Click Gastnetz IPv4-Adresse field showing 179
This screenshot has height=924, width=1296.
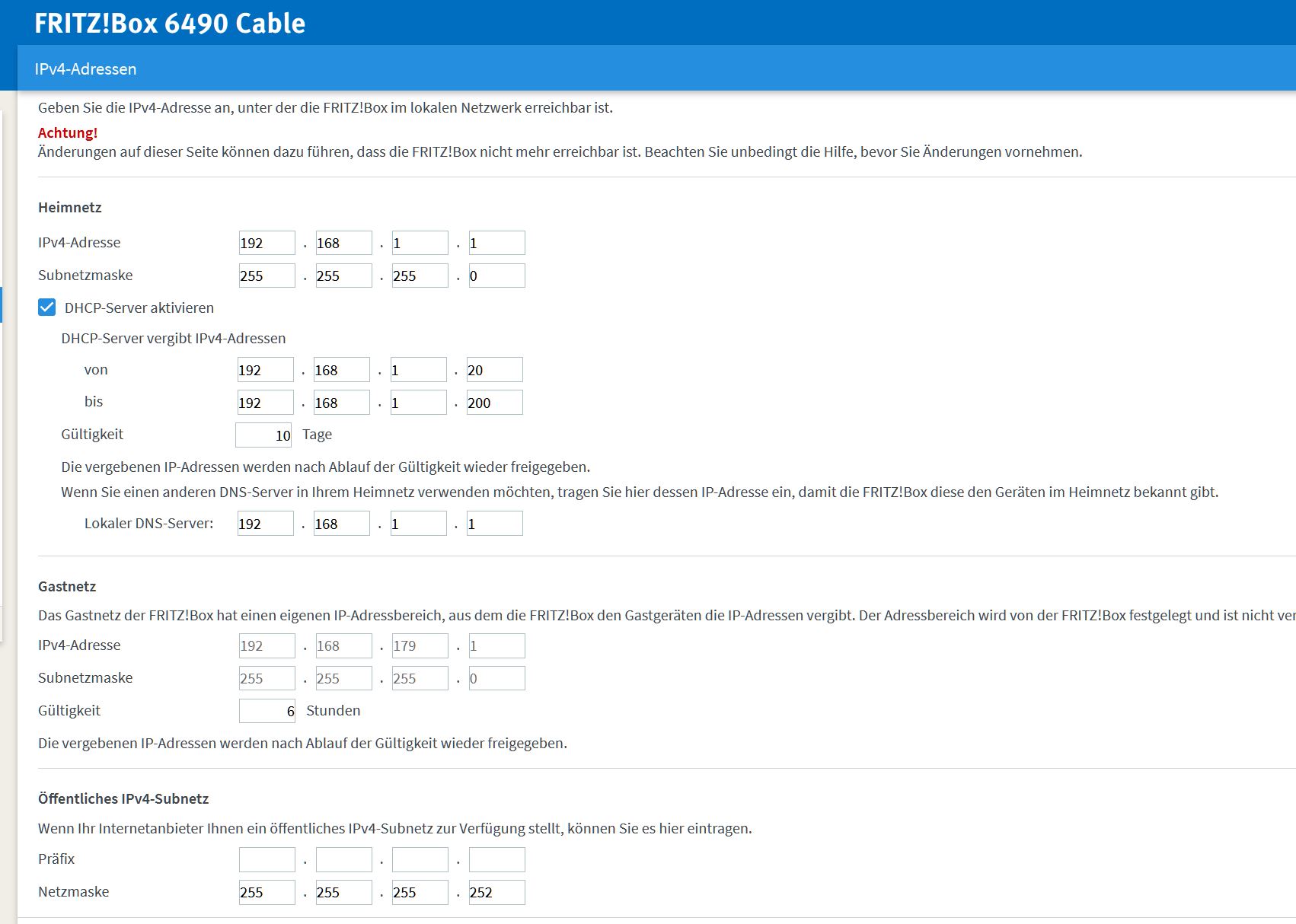(x=420, y=645)
